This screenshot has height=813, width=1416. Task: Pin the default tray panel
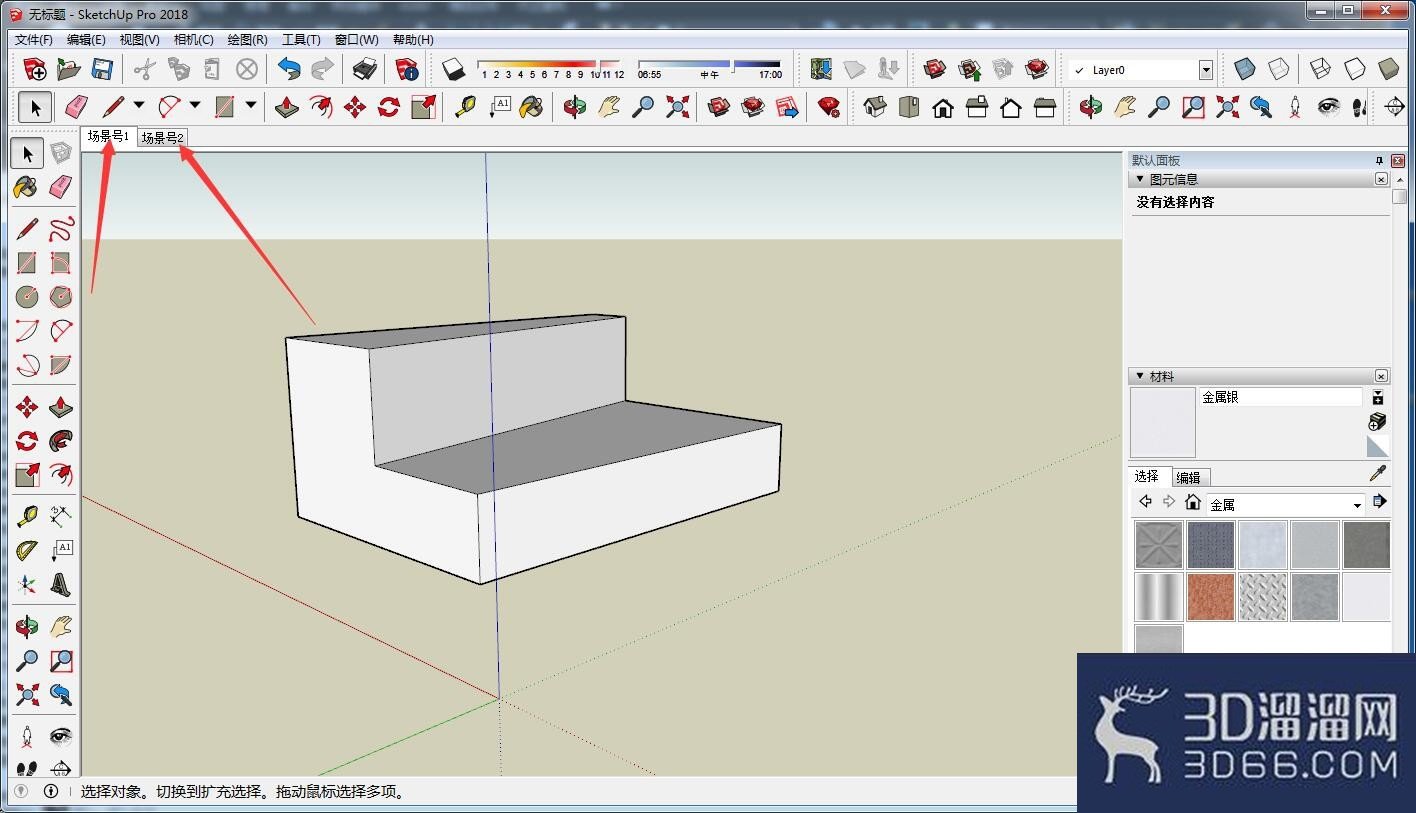[x=1380, y=160]
